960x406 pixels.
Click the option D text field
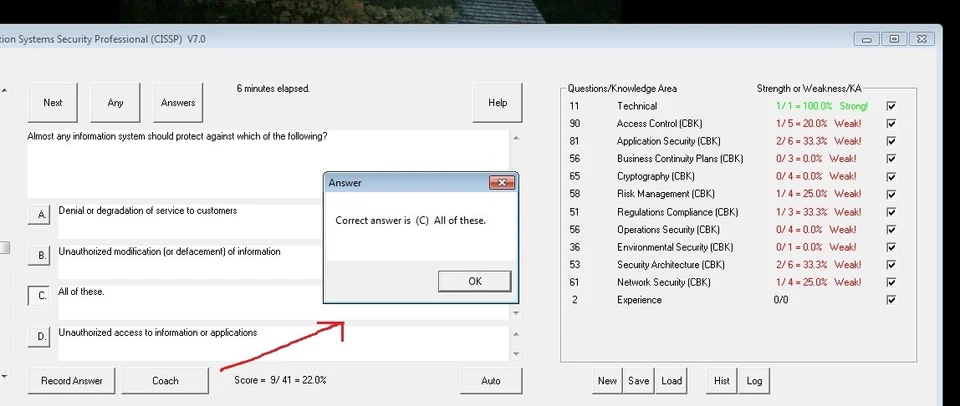click(283, 344)
